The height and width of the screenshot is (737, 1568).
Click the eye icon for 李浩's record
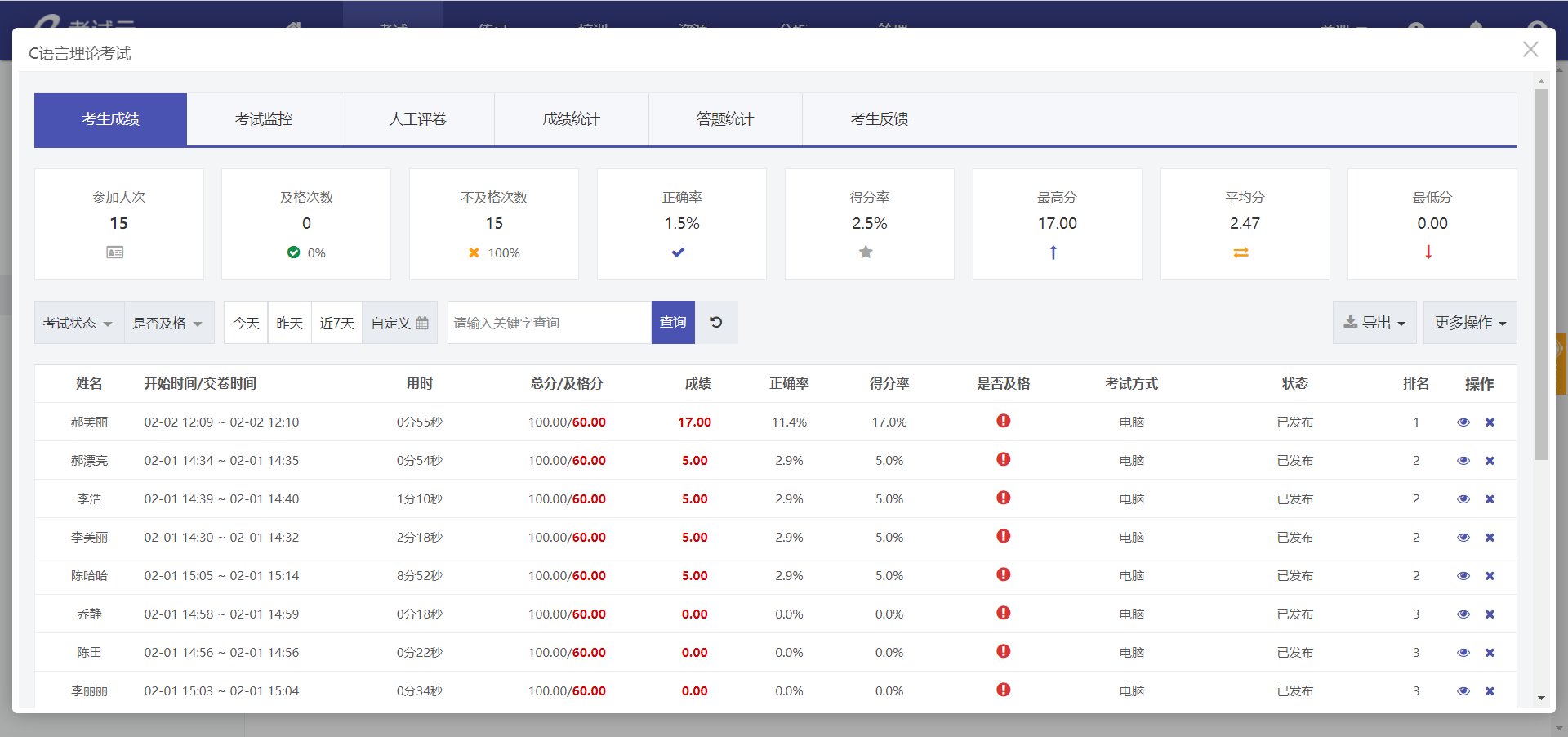1463,498
